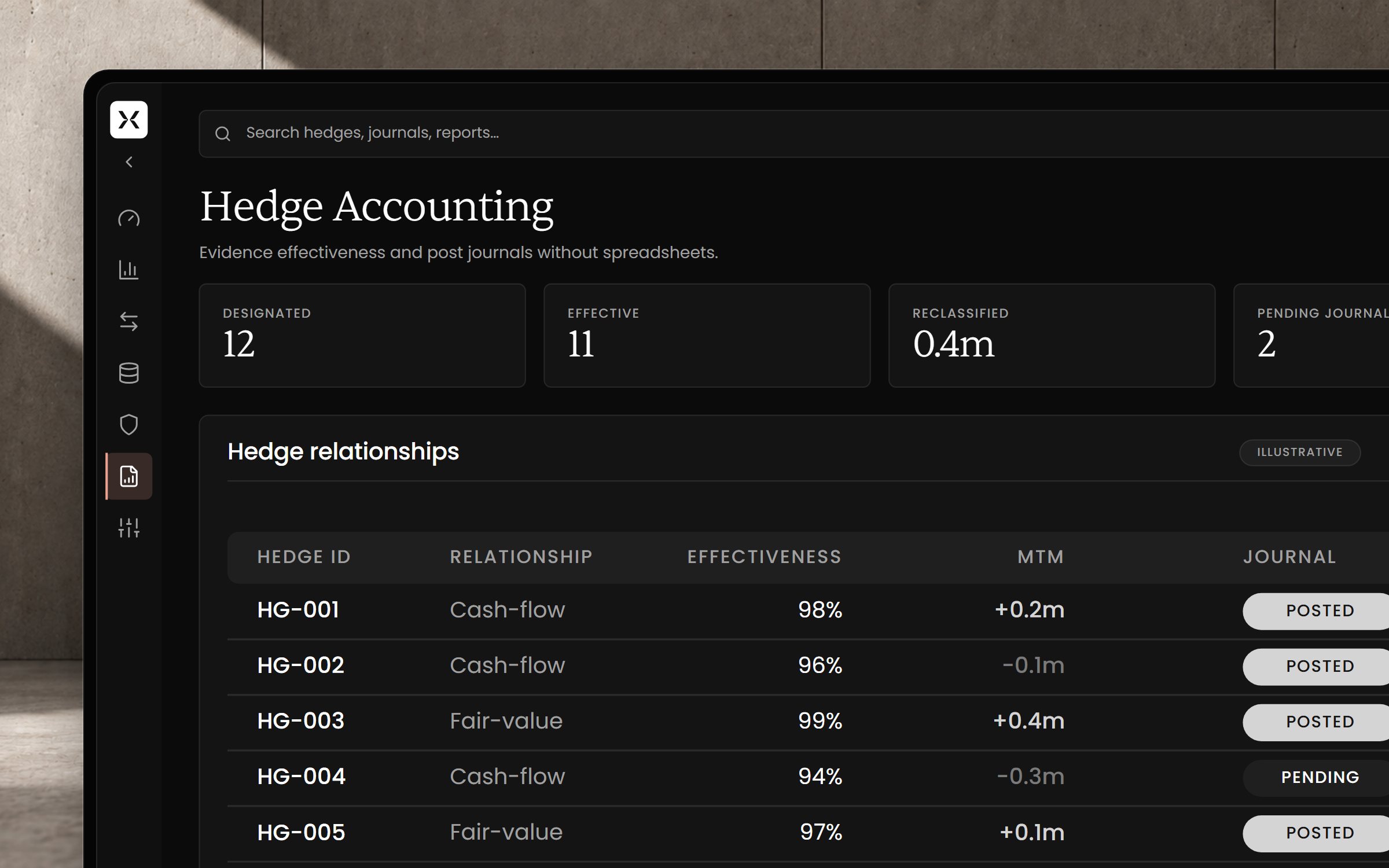Click the magnifier search icon
Image resolution: width=1389 pixels, height=868 pixels.
(223, 134)
